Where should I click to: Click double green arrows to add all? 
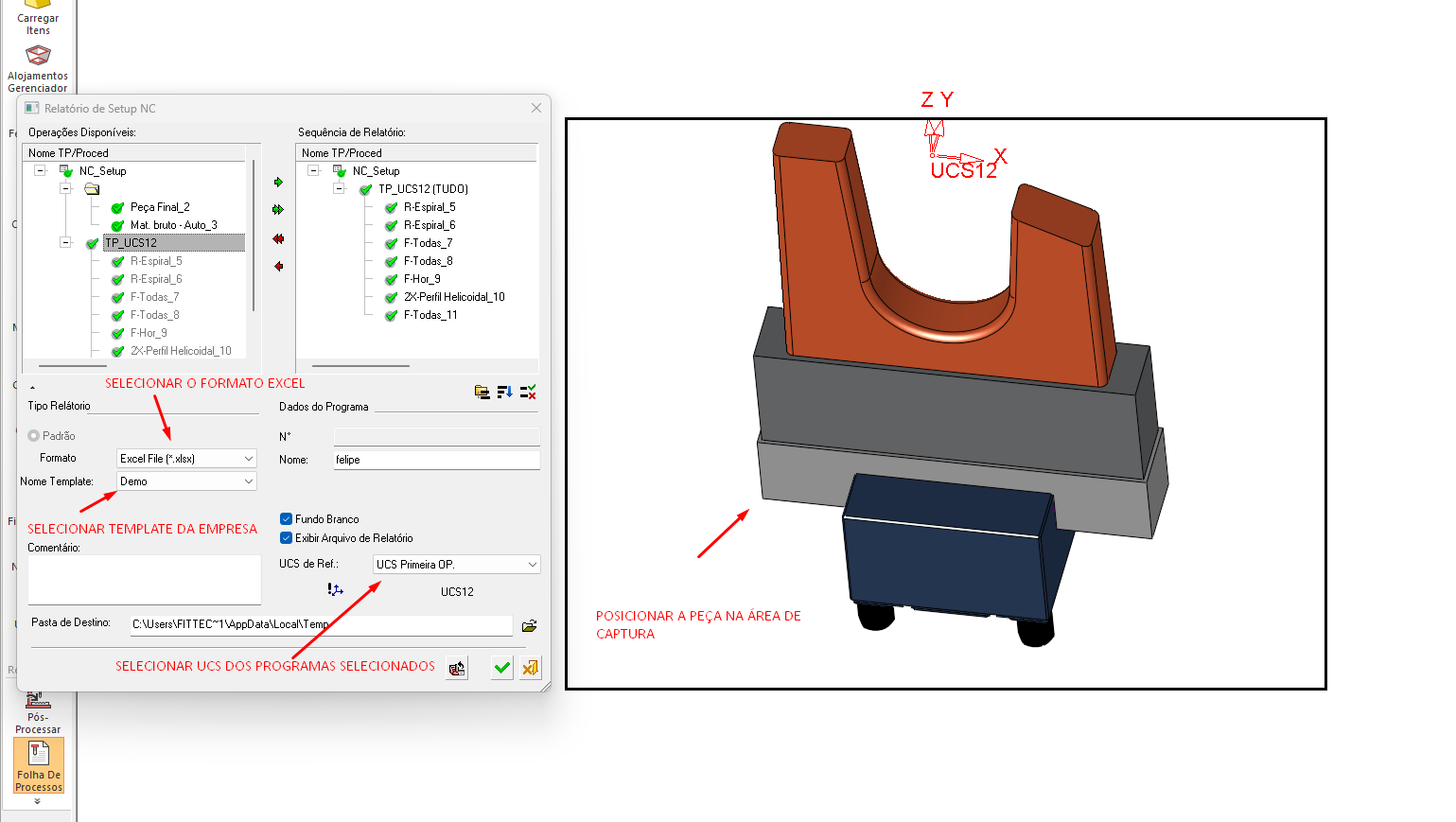[x=278, y=210]
